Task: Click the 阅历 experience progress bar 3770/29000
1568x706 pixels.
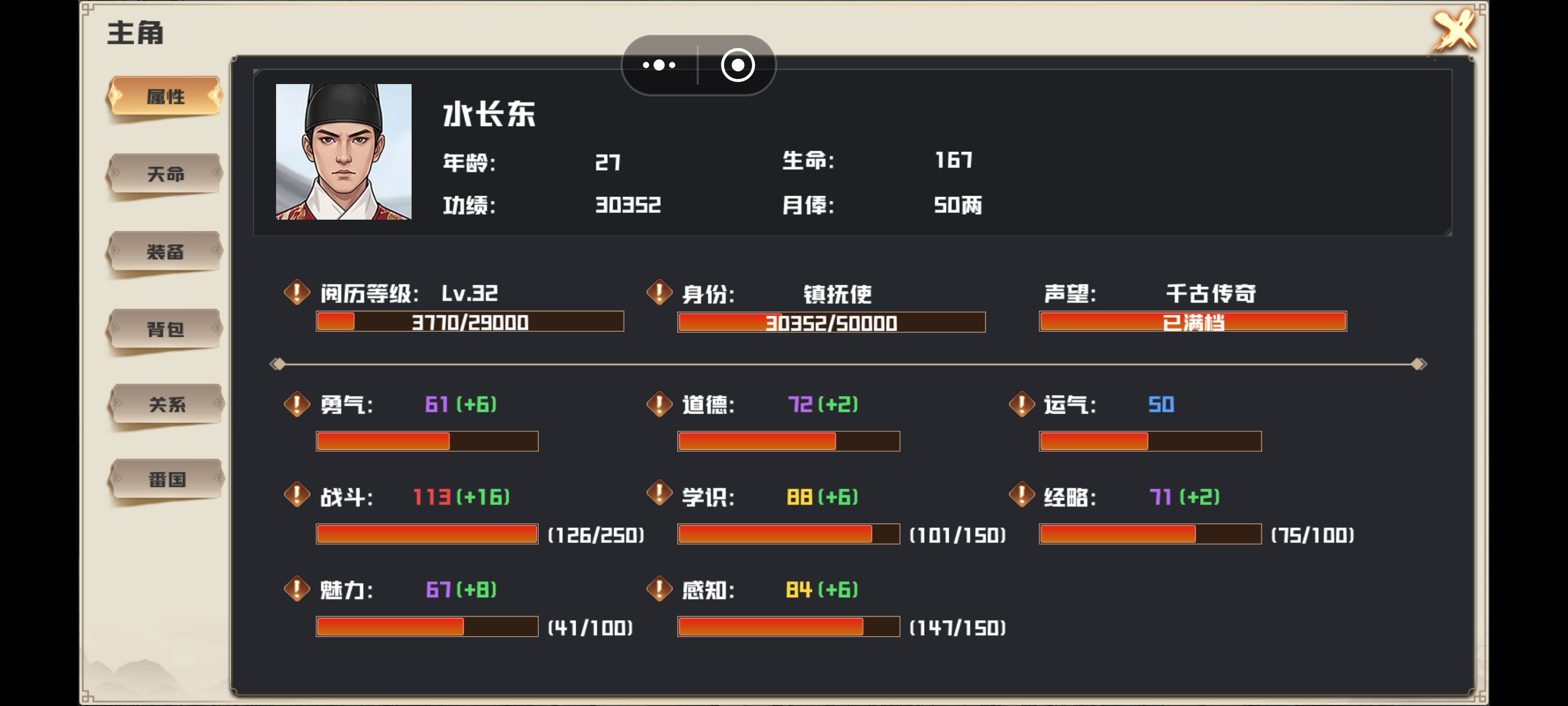Action: 470,322
